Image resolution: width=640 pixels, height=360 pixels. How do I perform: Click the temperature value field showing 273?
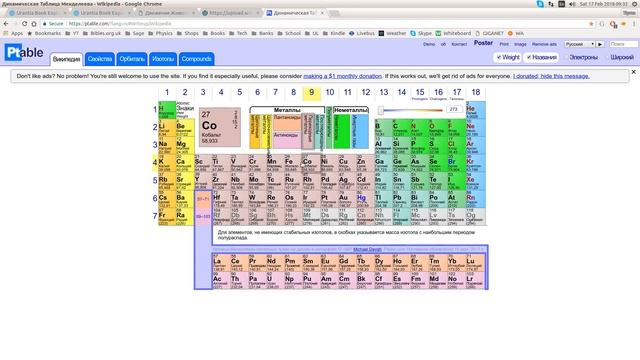click(454, 109)
